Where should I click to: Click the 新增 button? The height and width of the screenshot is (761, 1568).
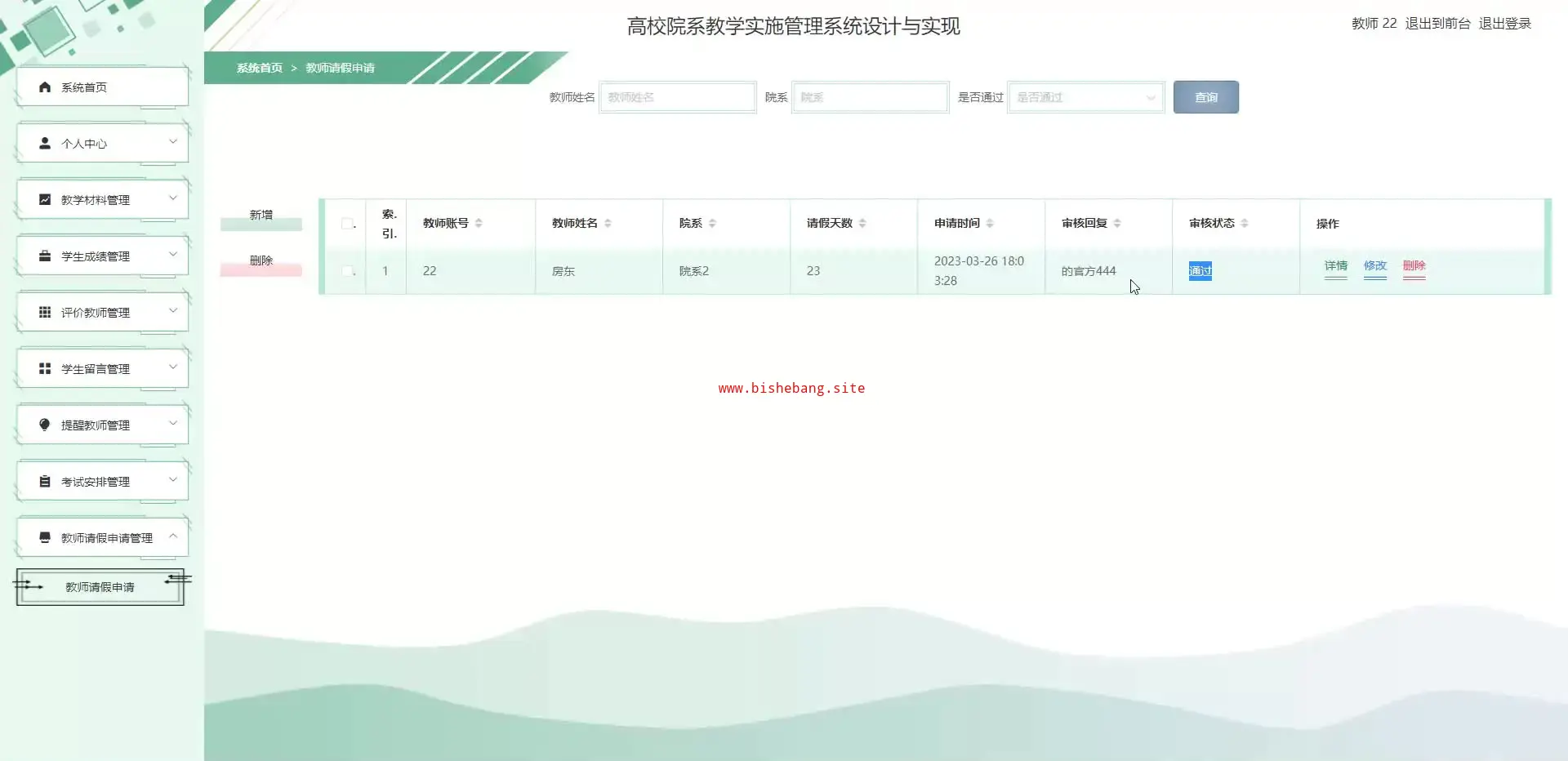click(261, 215)
